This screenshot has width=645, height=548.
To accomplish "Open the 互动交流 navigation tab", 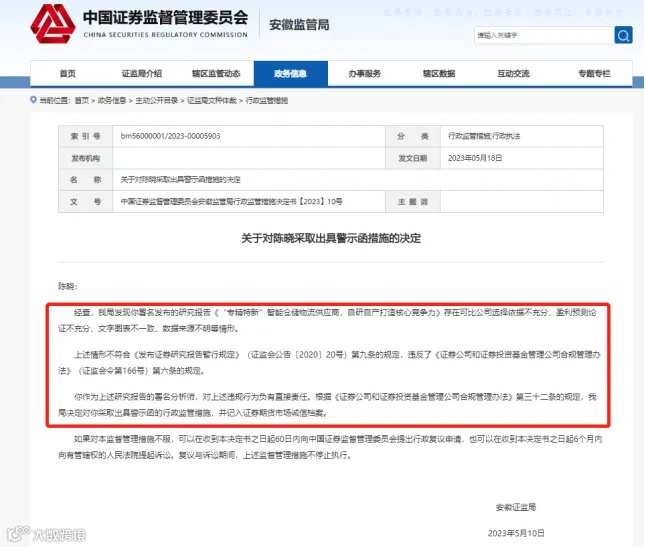I will click(x=513, y=74).
